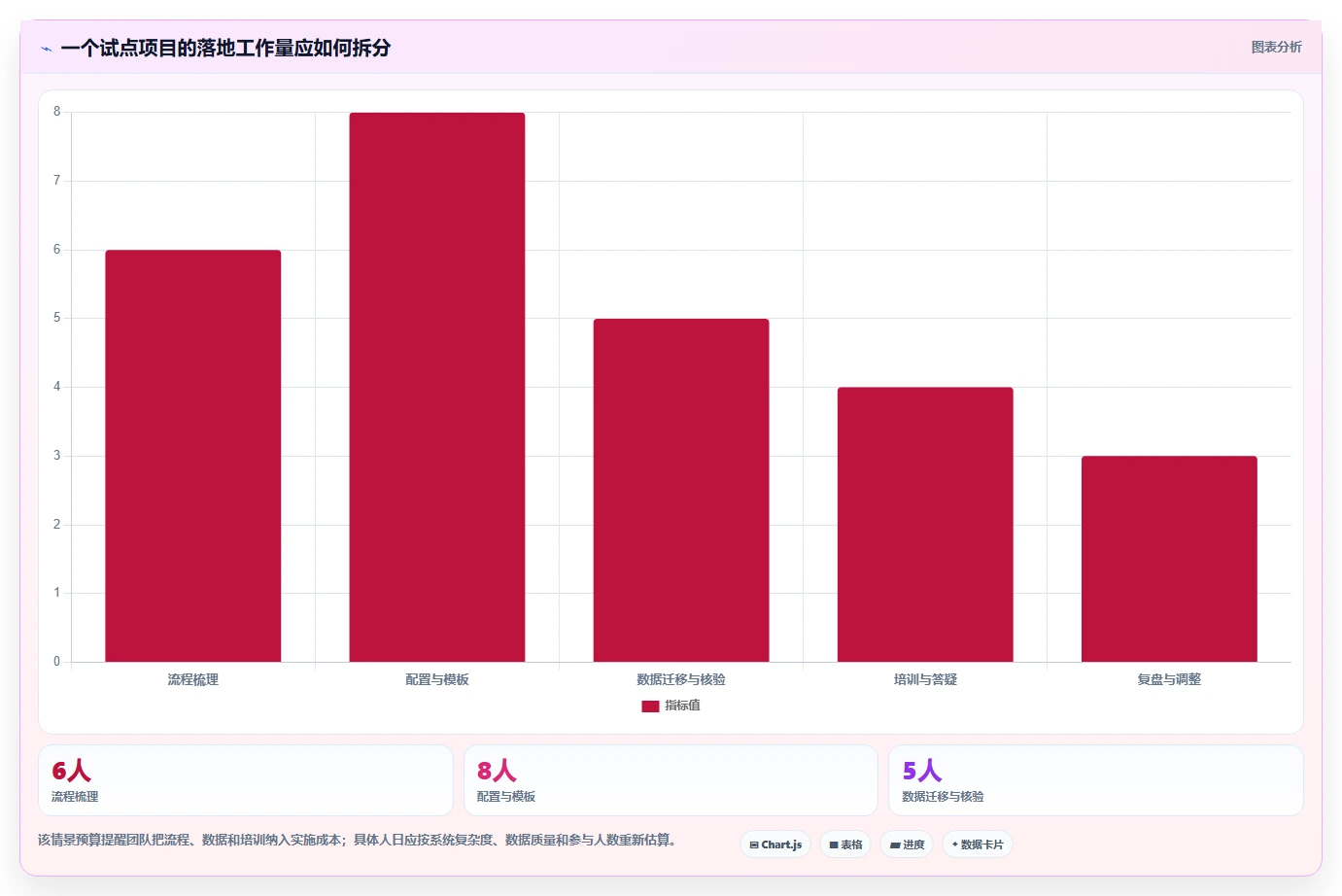Screen dimensions: 1342x896
Task: Click the 配置与模板 x-axis label
Action: click(437, 679)
